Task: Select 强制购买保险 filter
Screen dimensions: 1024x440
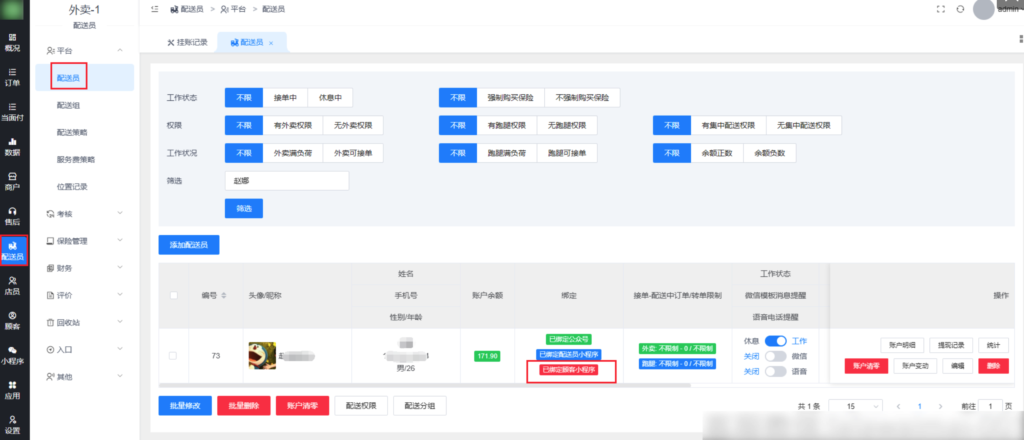Action: pos(511,98)
